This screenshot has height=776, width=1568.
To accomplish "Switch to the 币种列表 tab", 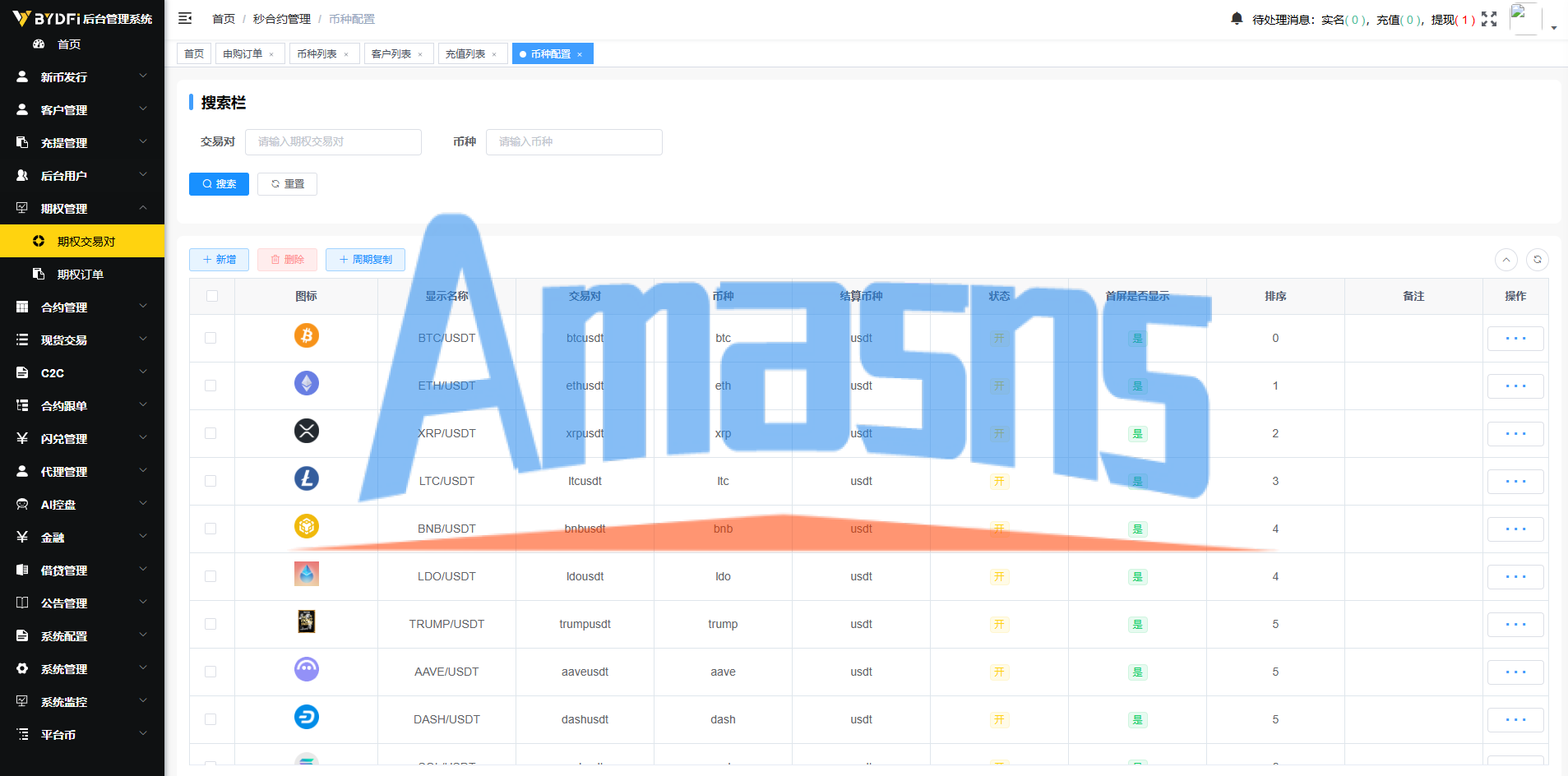I will click(x=324, y=53).
